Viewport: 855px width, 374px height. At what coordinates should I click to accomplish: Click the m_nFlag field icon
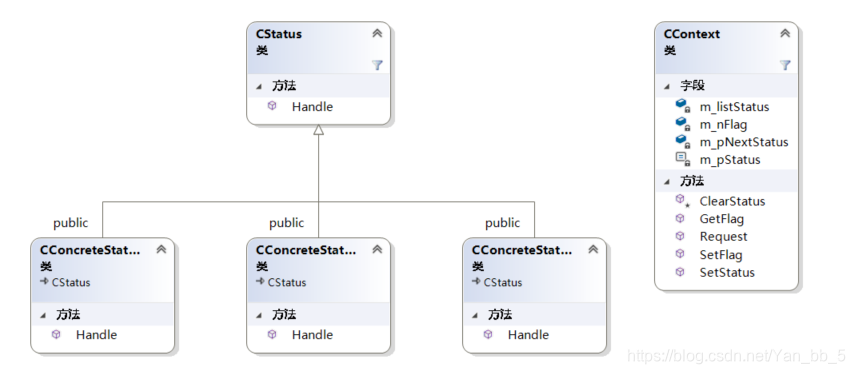pyautogui.click(x=683, y=124)
